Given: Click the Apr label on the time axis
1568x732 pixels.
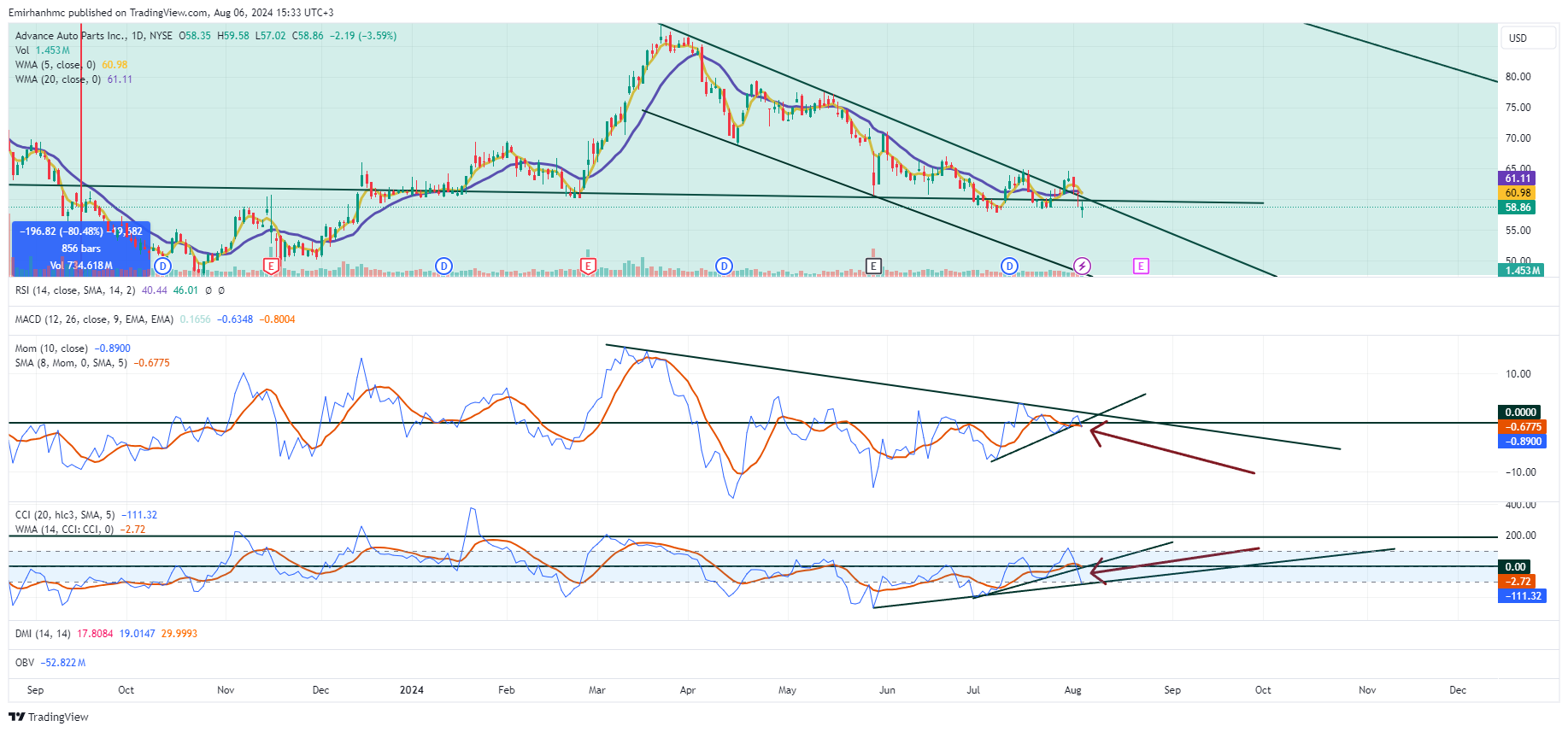Looking at the screenshot, I should (688, 690).
